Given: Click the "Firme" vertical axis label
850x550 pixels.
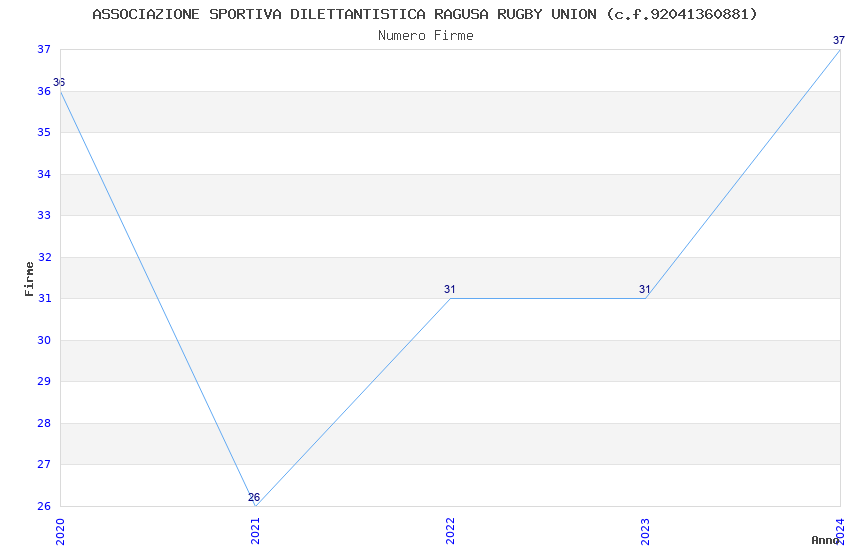Looking at the screenshot, I should tap(29, 278).
